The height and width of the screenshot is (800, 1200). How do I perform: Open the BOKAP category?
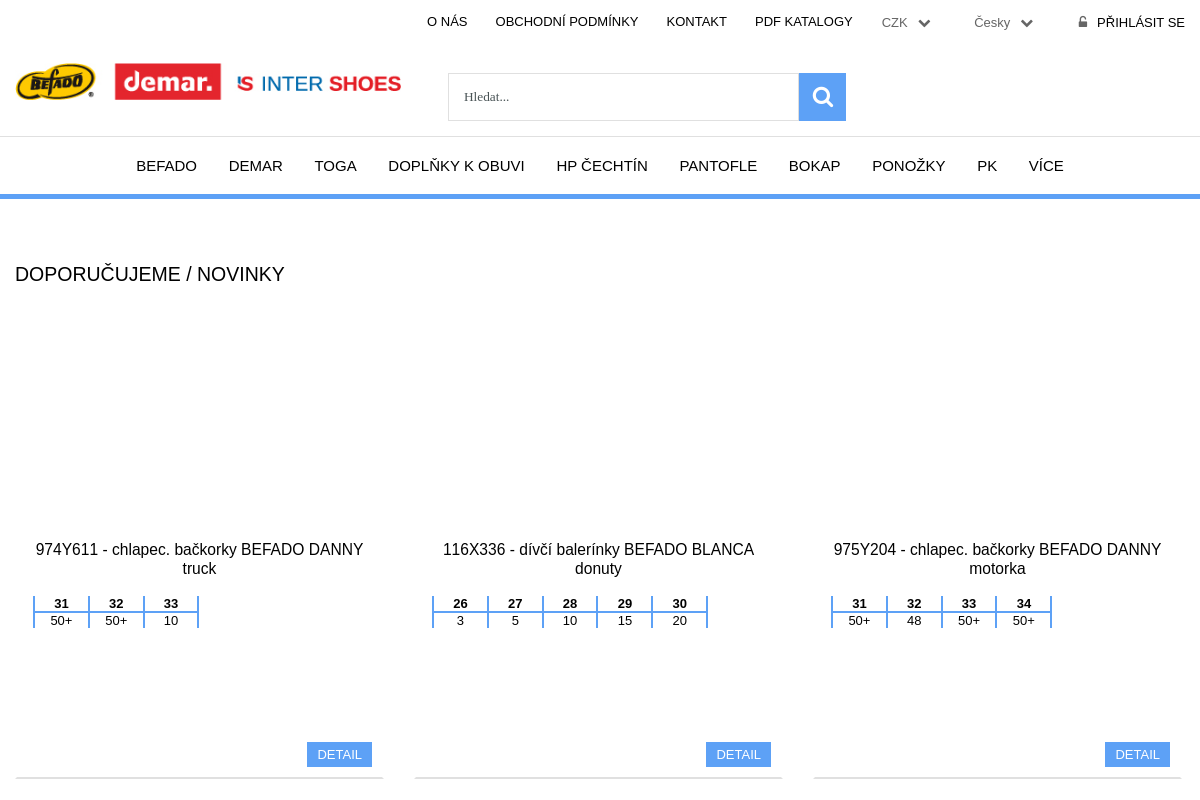815,166
